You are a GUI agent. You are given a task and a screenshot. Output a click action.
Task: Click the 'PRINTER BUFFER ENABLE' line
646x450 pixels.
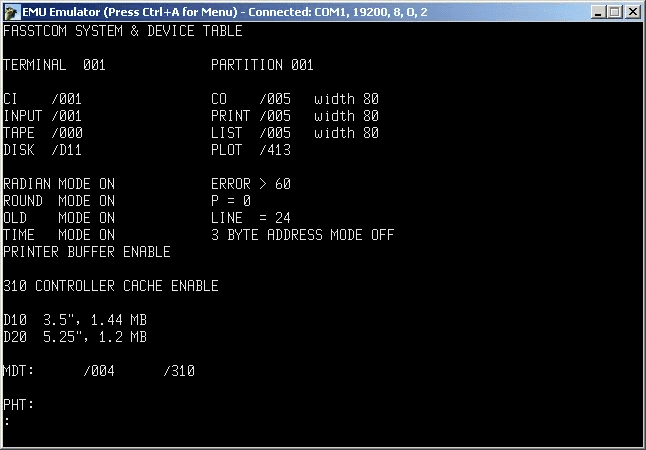point(87,252)
